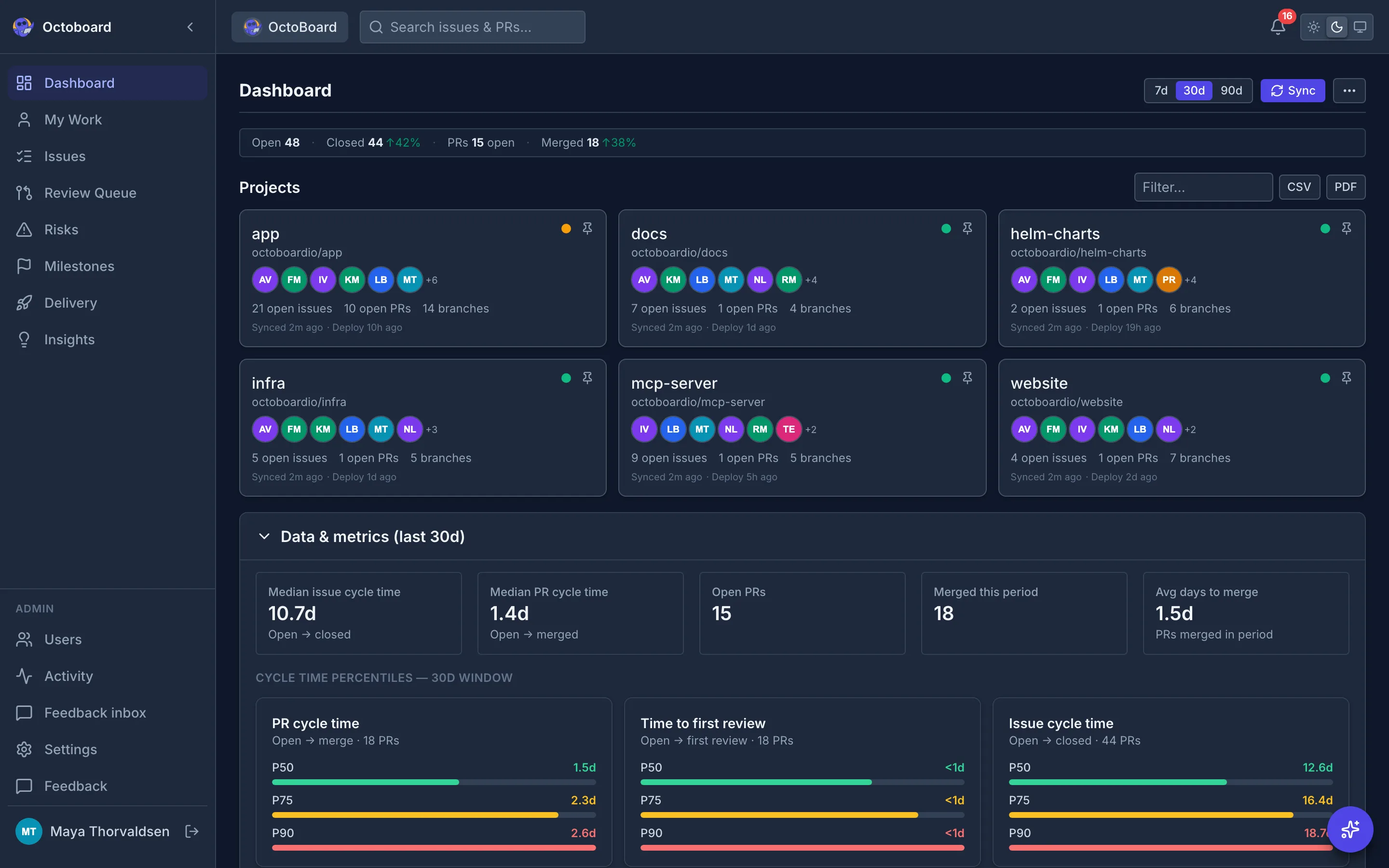Click the Issue cycle time P75 bar
The height and width of the screenshot is (868, 1389).
(1171, 814)
